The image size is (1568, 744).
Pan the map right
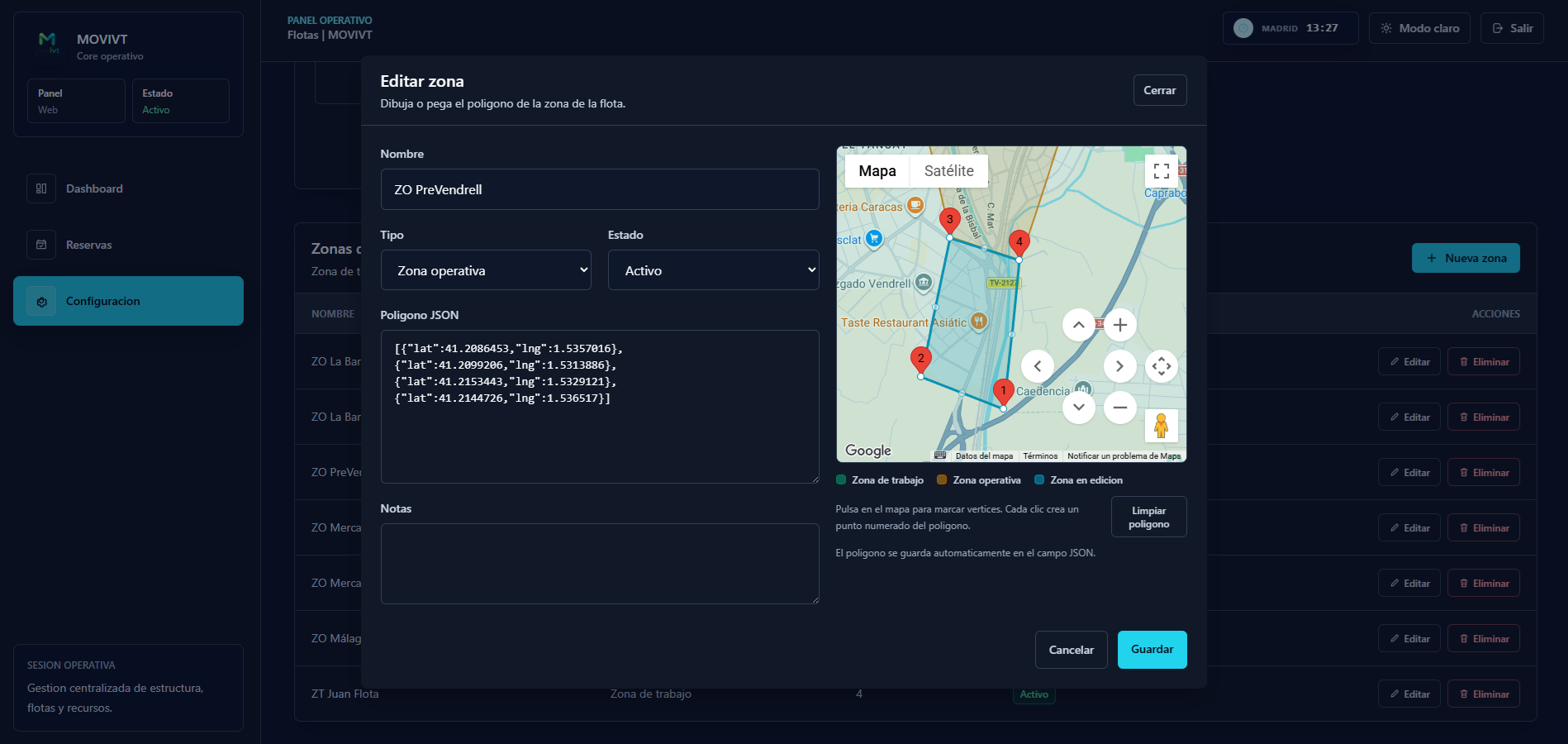pyautogui.click(x=1120, y=366)
